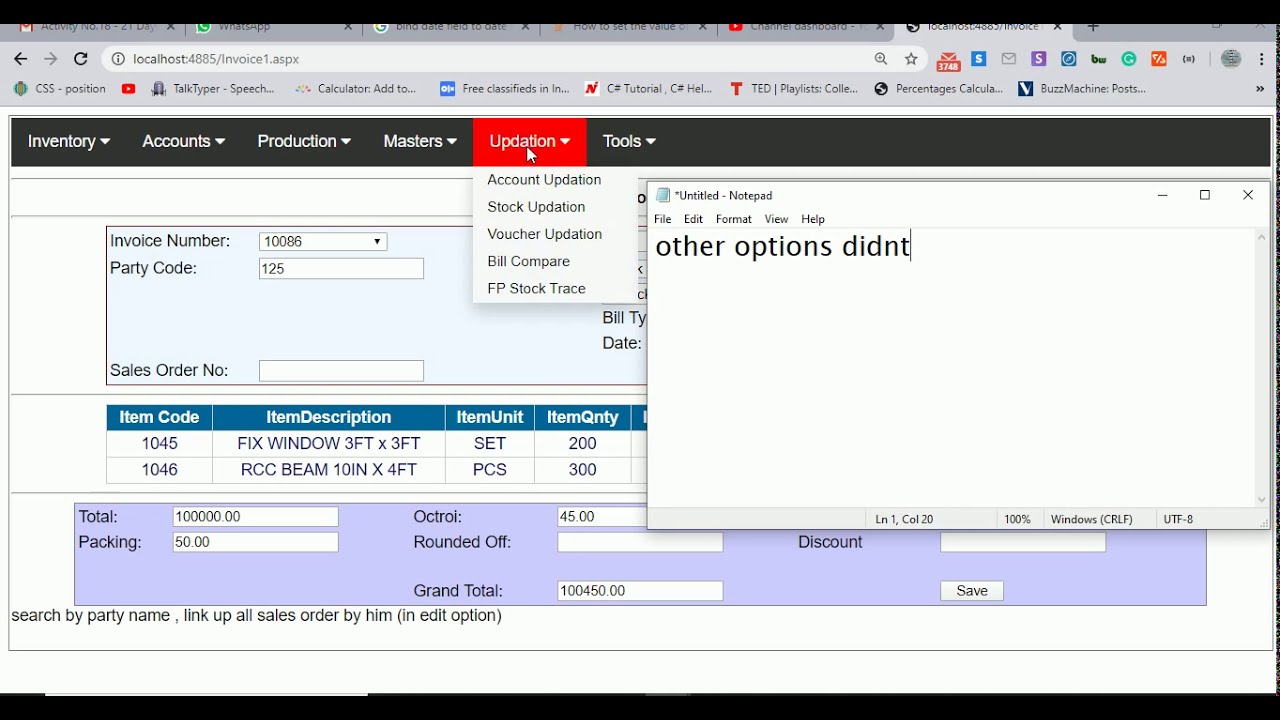Open the TED | Playlists bookmark

pos(794,89)
